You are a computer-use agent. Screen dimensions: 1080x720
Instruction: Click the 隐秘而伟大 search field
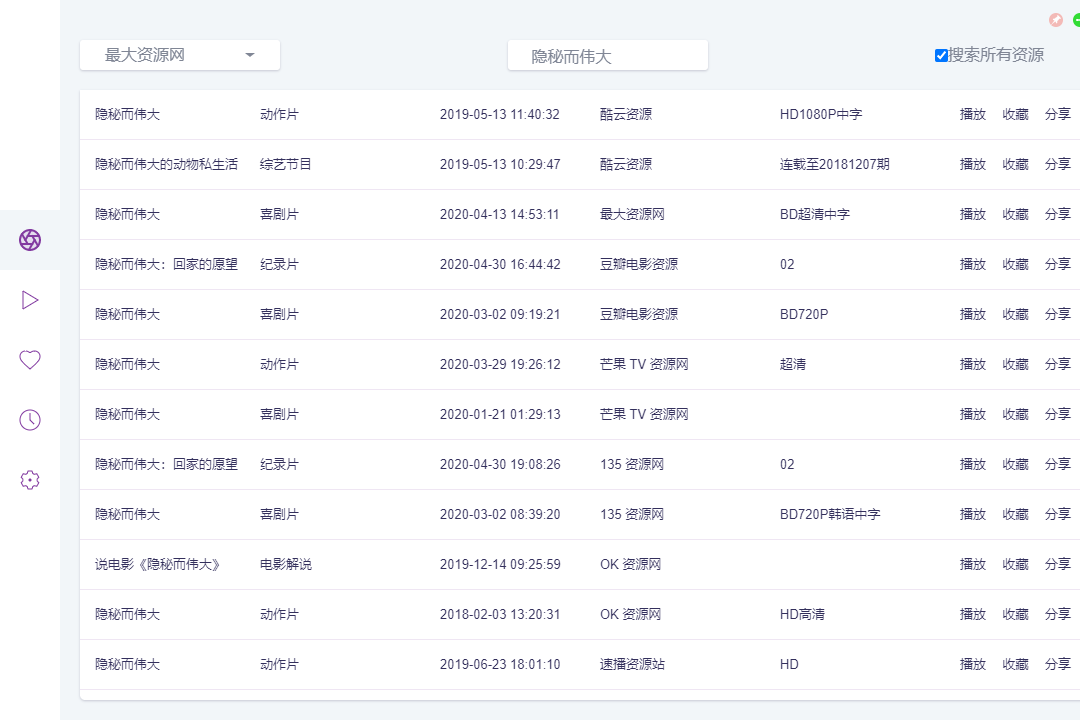pyautogui.click(x=608, y=55)
